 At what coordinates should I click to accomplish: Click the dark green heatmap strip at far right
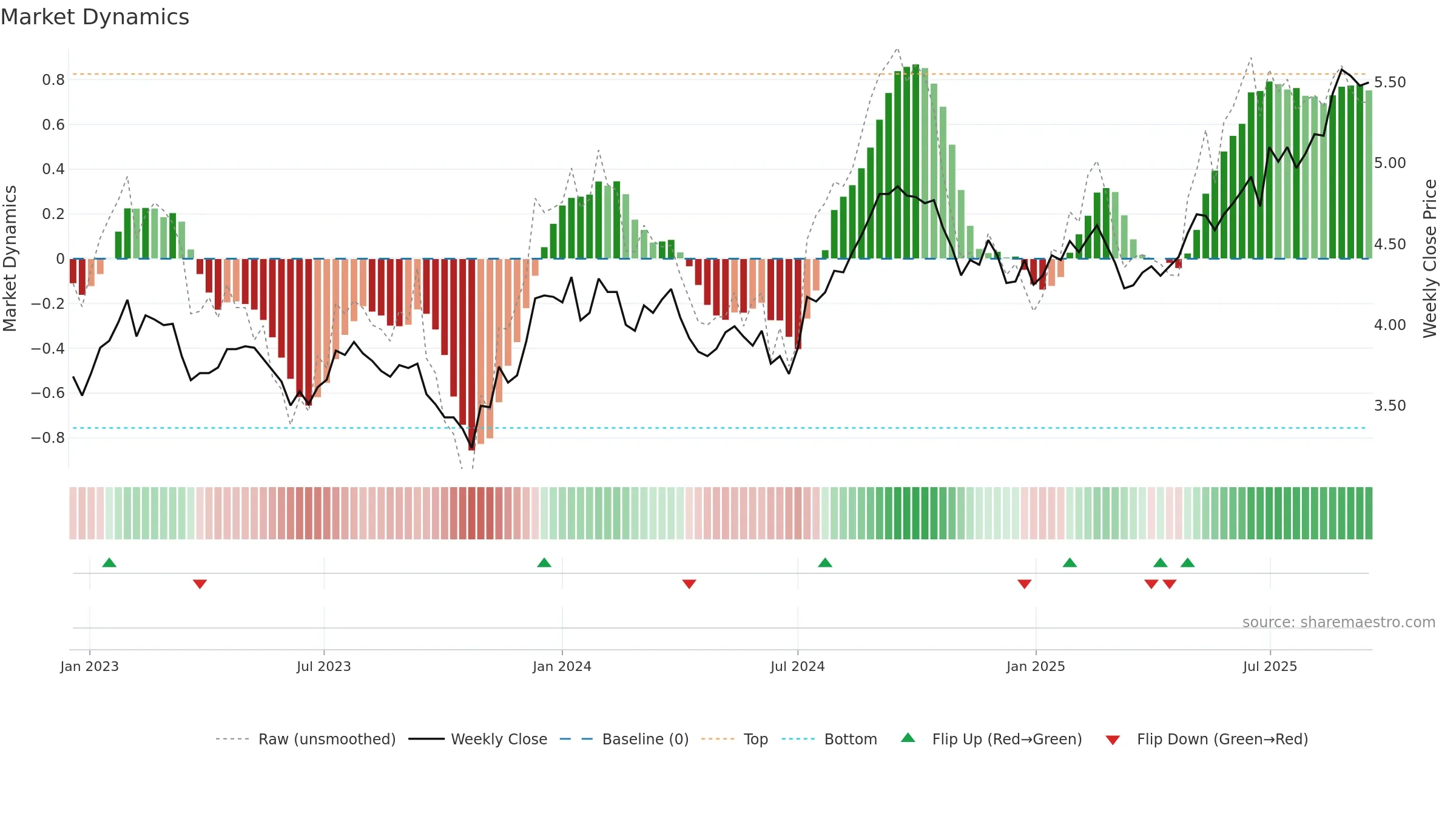(1369, 513)
